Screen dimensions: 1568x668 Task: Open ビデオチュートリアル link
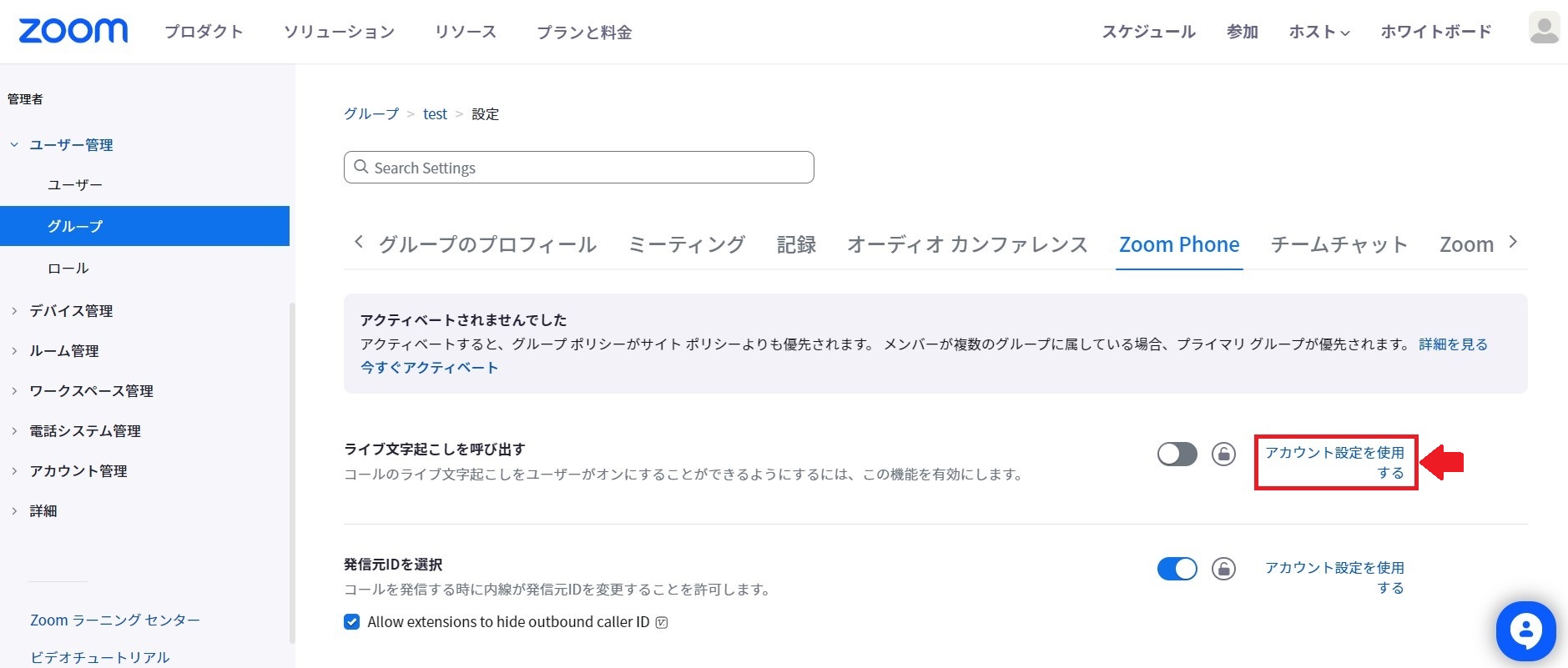tap(100, 657)
